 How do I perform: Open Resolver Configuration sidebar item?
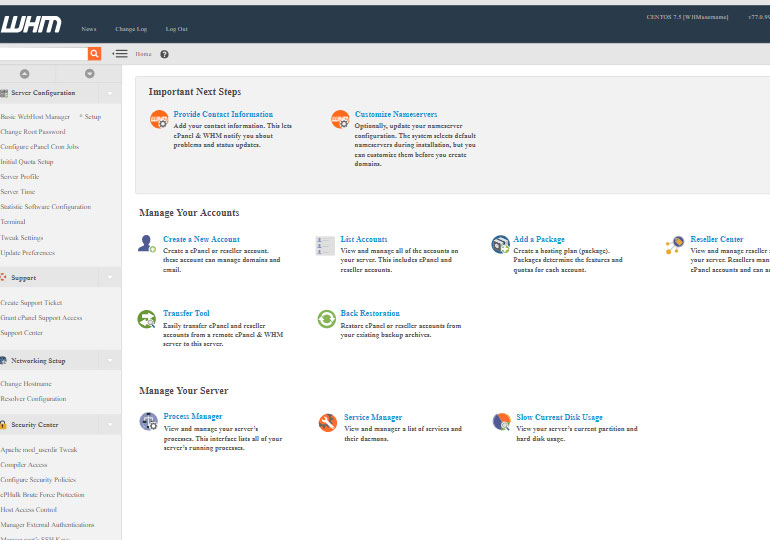click(x=33, y=399)
